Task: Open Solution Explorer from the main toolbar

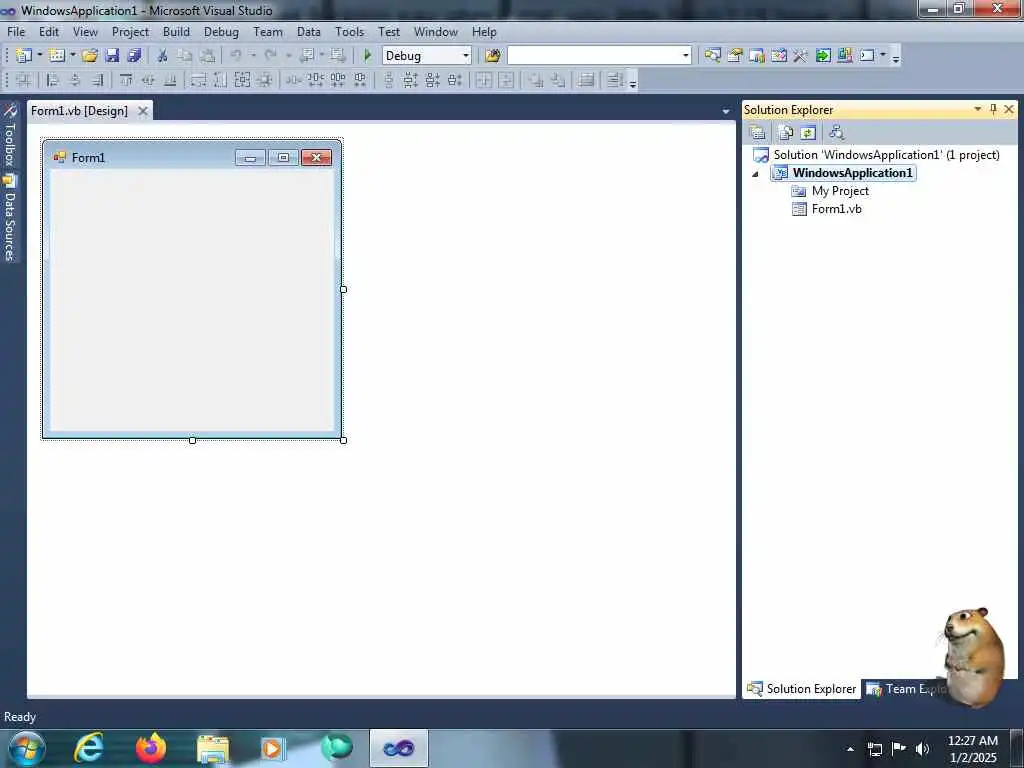Action: (x=712, y=56)
